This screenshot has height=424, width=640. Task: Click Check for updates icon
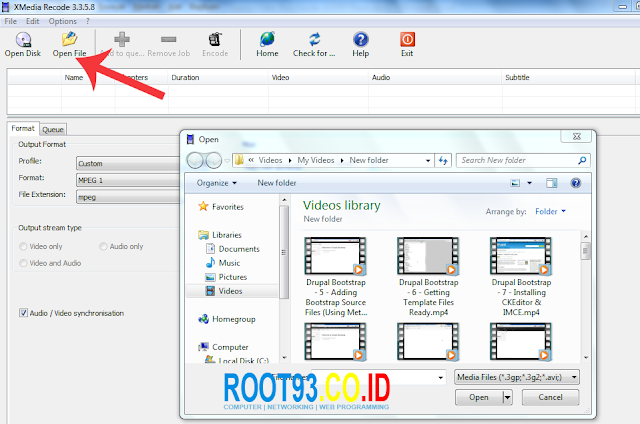coord(314,40)
